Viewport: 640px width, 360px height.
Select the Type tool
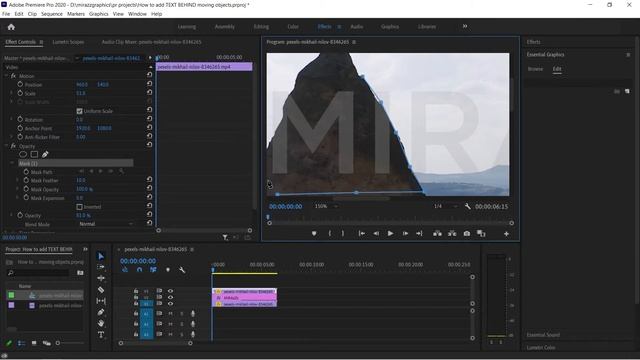(101, 335)
